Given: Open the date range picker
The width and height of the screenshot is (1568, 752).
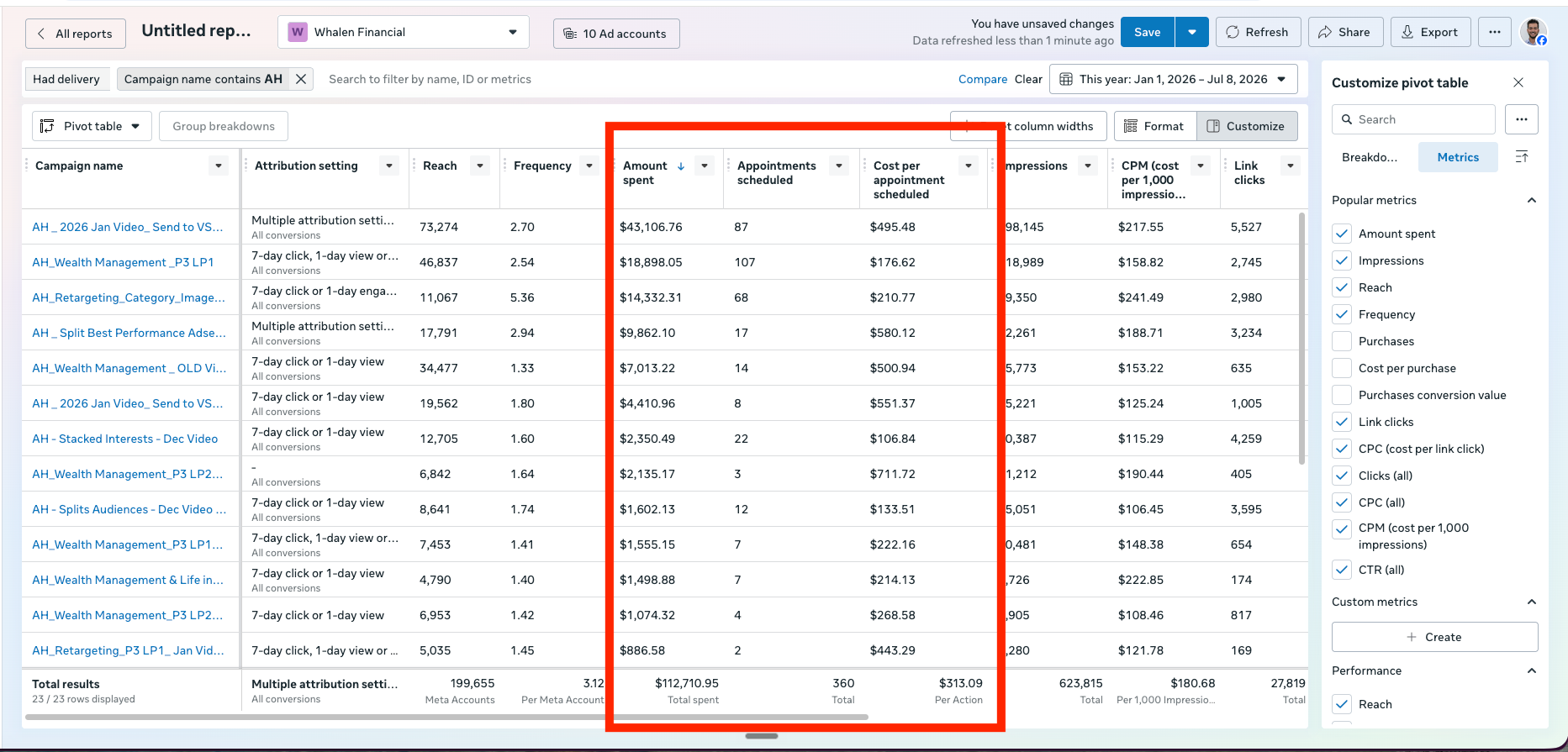Looking at the screenshot, I should (1173, 79).
